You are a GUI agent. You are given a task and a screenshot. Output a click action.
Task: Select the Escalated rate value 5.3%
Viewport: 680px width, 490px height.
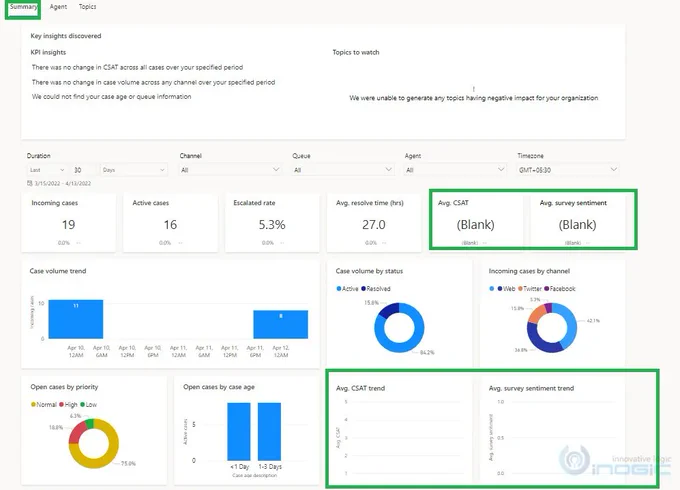272,225
